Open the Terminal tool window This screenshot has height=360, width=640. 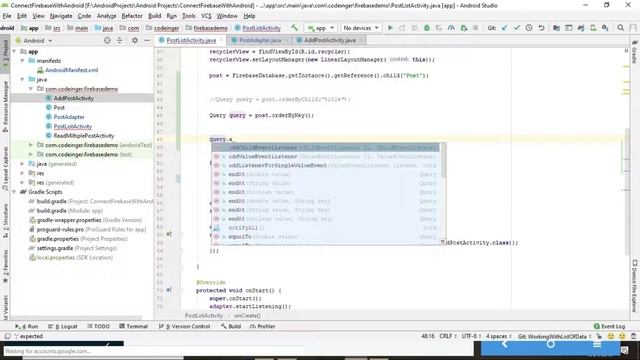(133, 327)
